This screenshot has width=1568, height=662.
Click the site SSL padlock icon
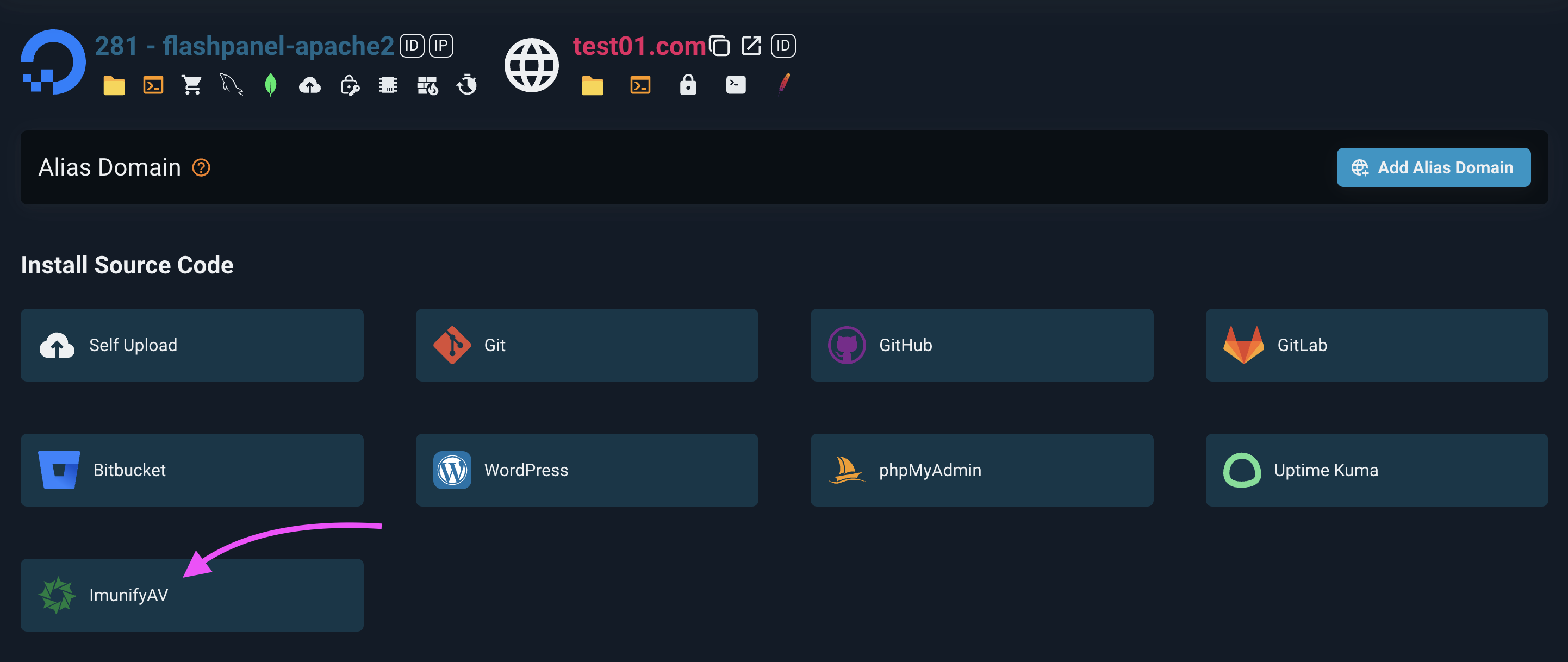pyautogui.click(x=688, y=85)
